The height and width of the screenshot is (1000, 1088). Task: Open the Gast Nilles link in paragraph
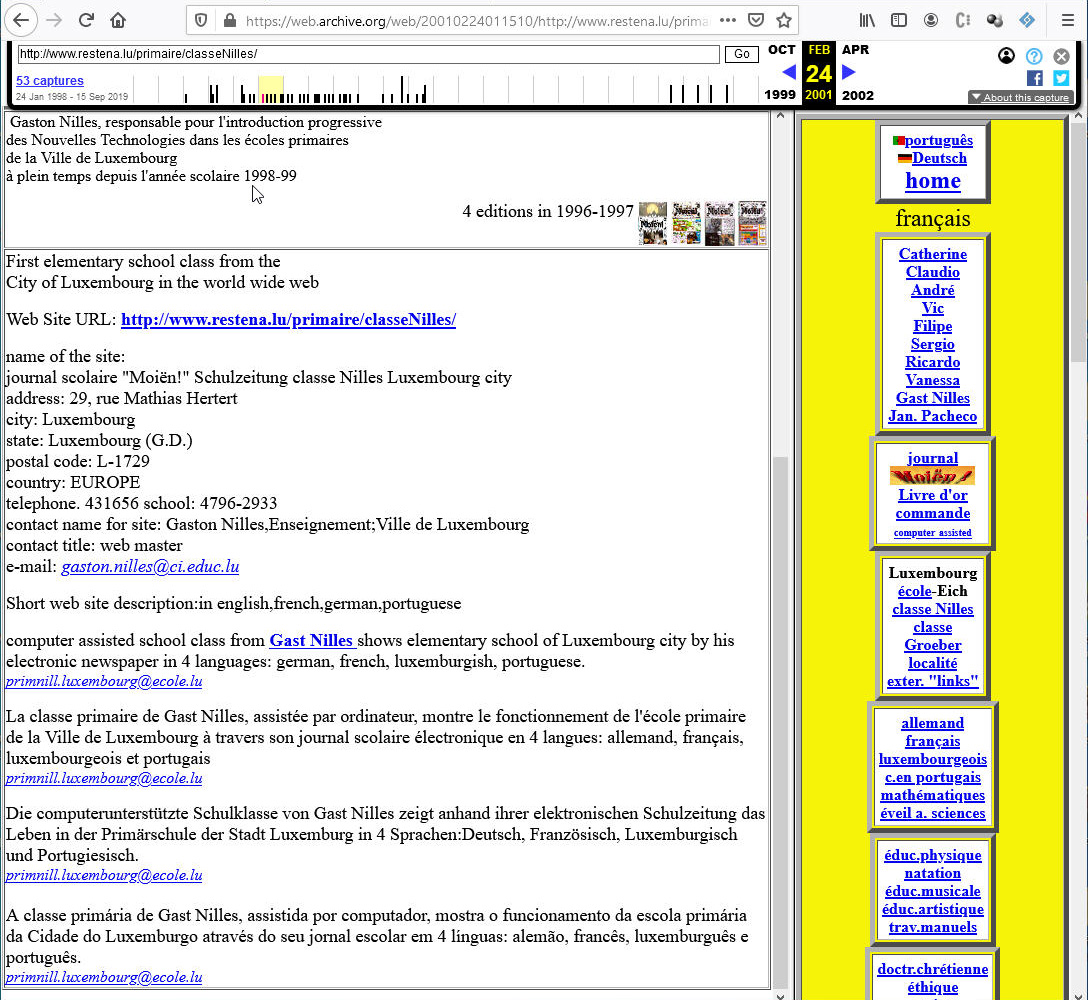(x=312, y=640)
